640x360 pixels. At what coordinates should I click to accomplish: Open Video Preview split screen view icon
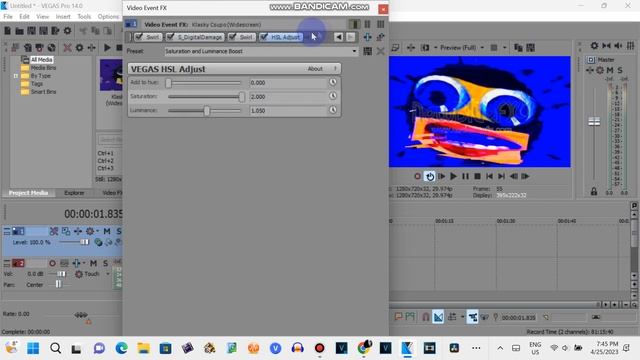tap(425, 48)
